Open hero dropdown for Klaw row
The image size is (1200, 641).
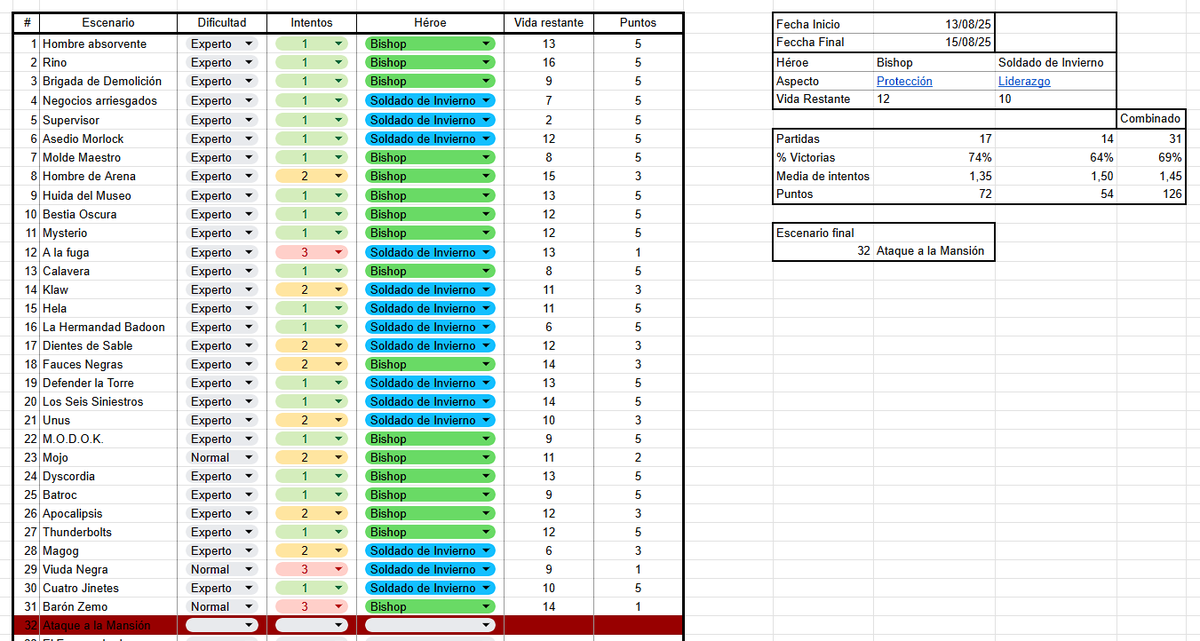431,289
